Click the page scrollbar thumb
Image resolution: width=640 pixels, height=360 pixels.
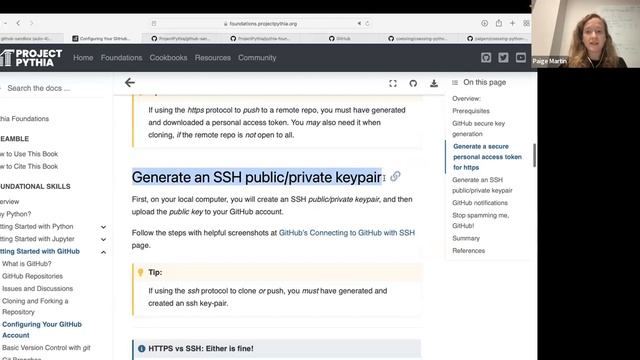[534, 155]
